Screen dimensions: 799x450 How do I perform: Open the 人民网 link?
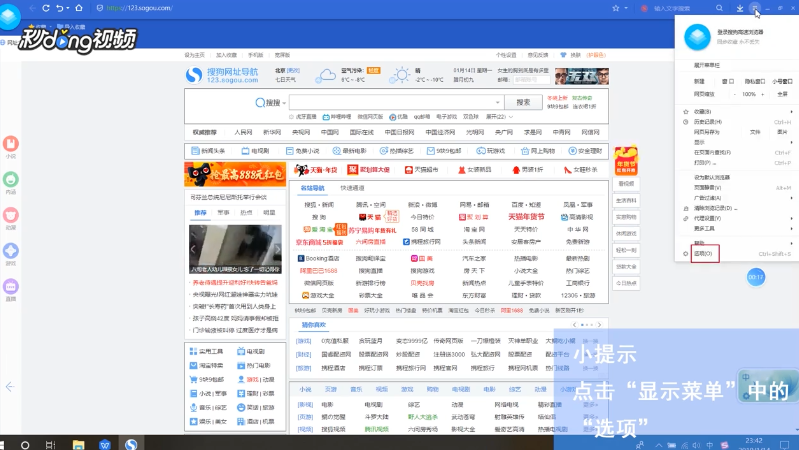click(x=243, y=132)
